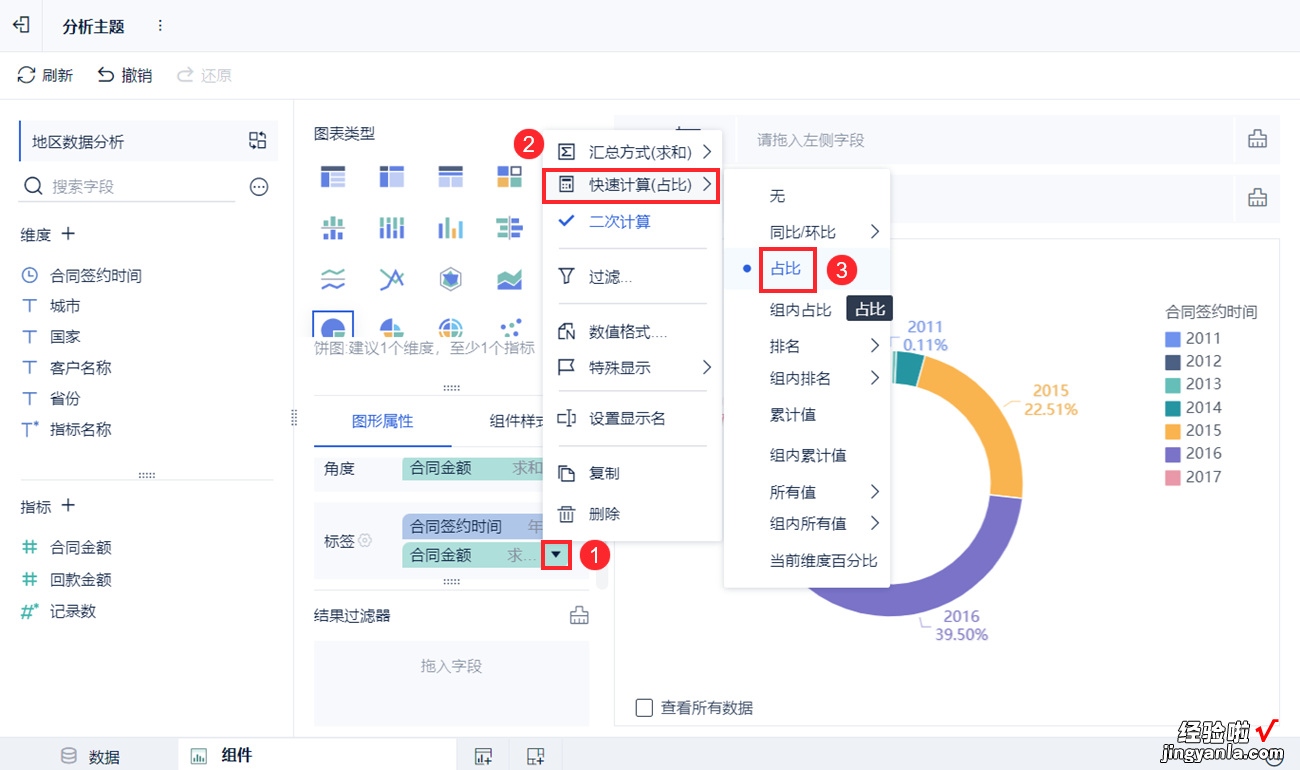Click the 过滤... menu item
This screenshot has width=1300, height=770.
(632, 276)
